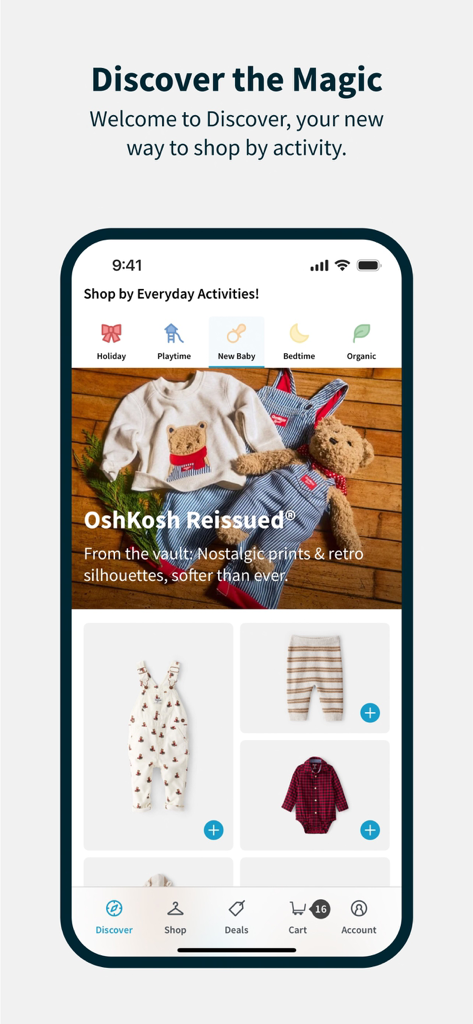Select the Holiday bow icon
This screenshot has width=473, height=1024.
(x=111, y=334)
